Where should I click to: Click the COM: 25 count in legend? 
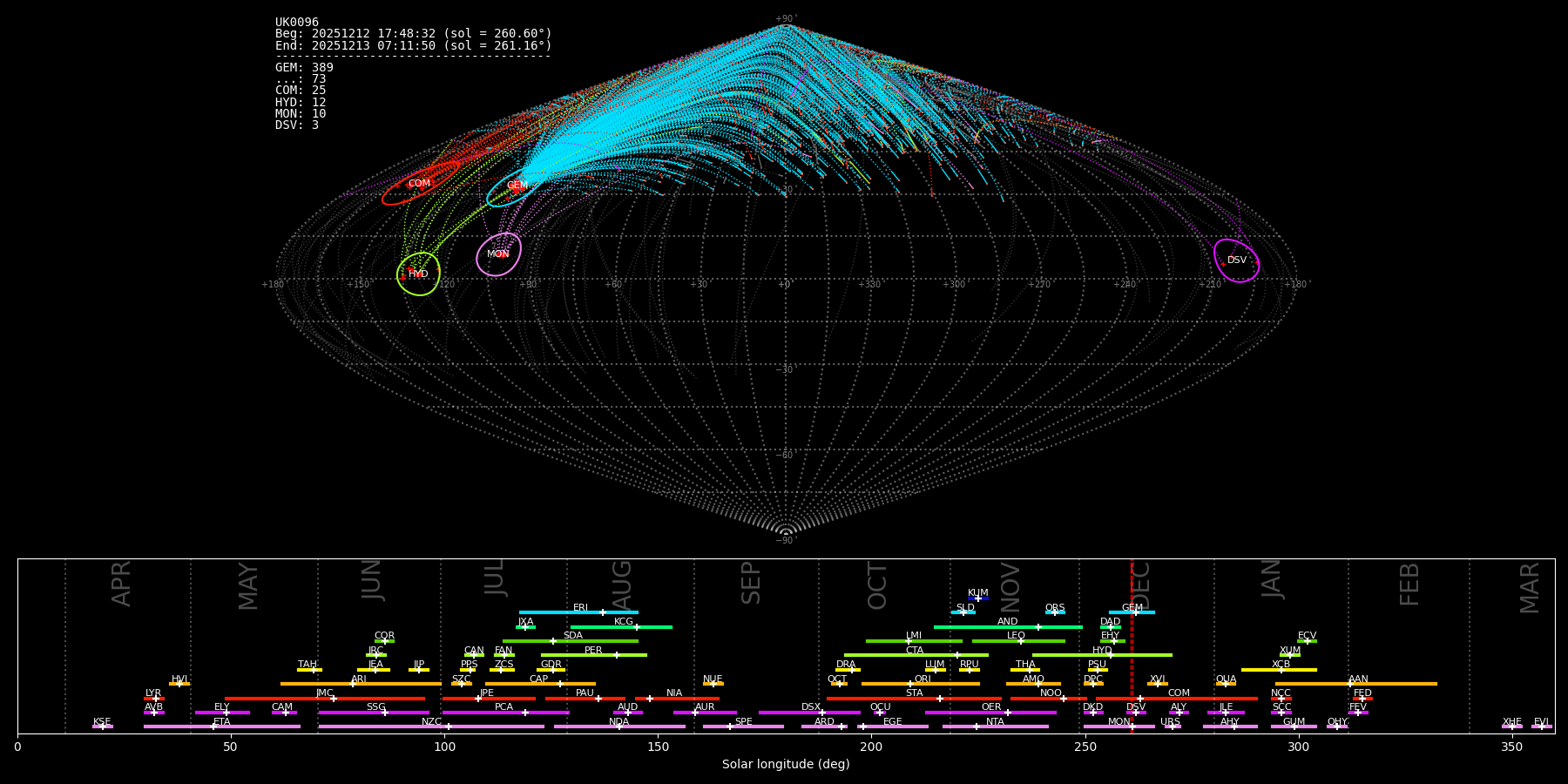tap(301, 91)
